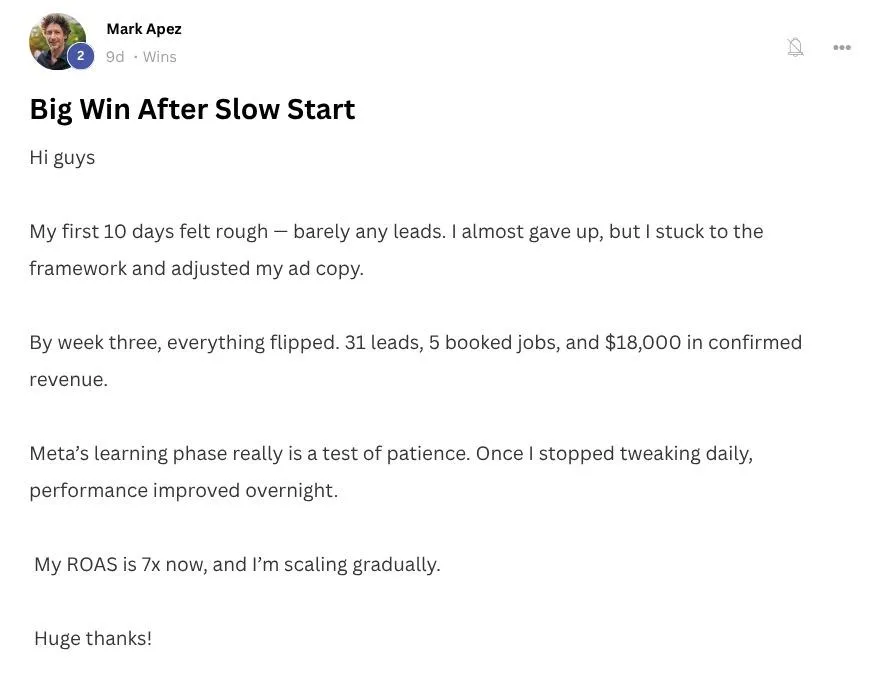Click the Huge thanks closing line
Screen dimensions: 869x686
coord(93,638)
